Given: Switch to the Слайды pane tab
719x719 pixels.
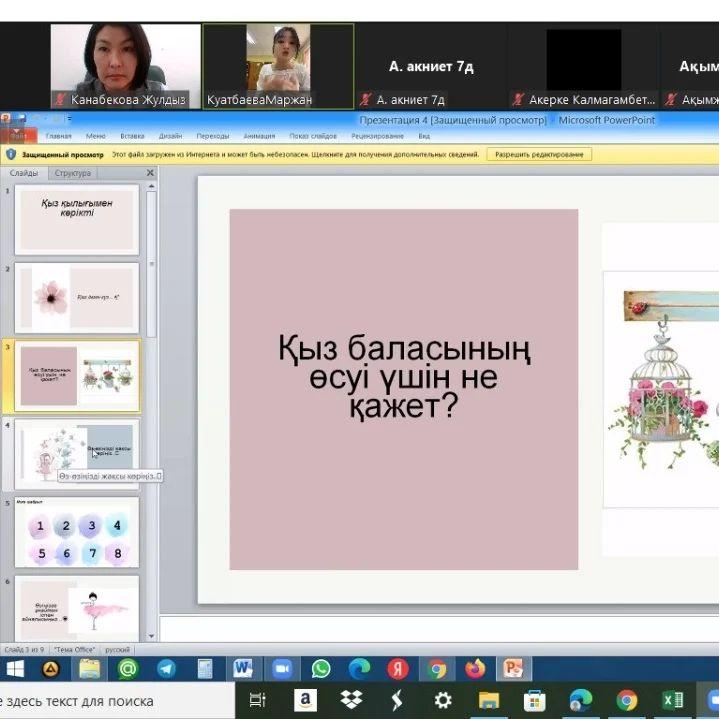Looking at the screenshot, I should click(x=24, y=173).
